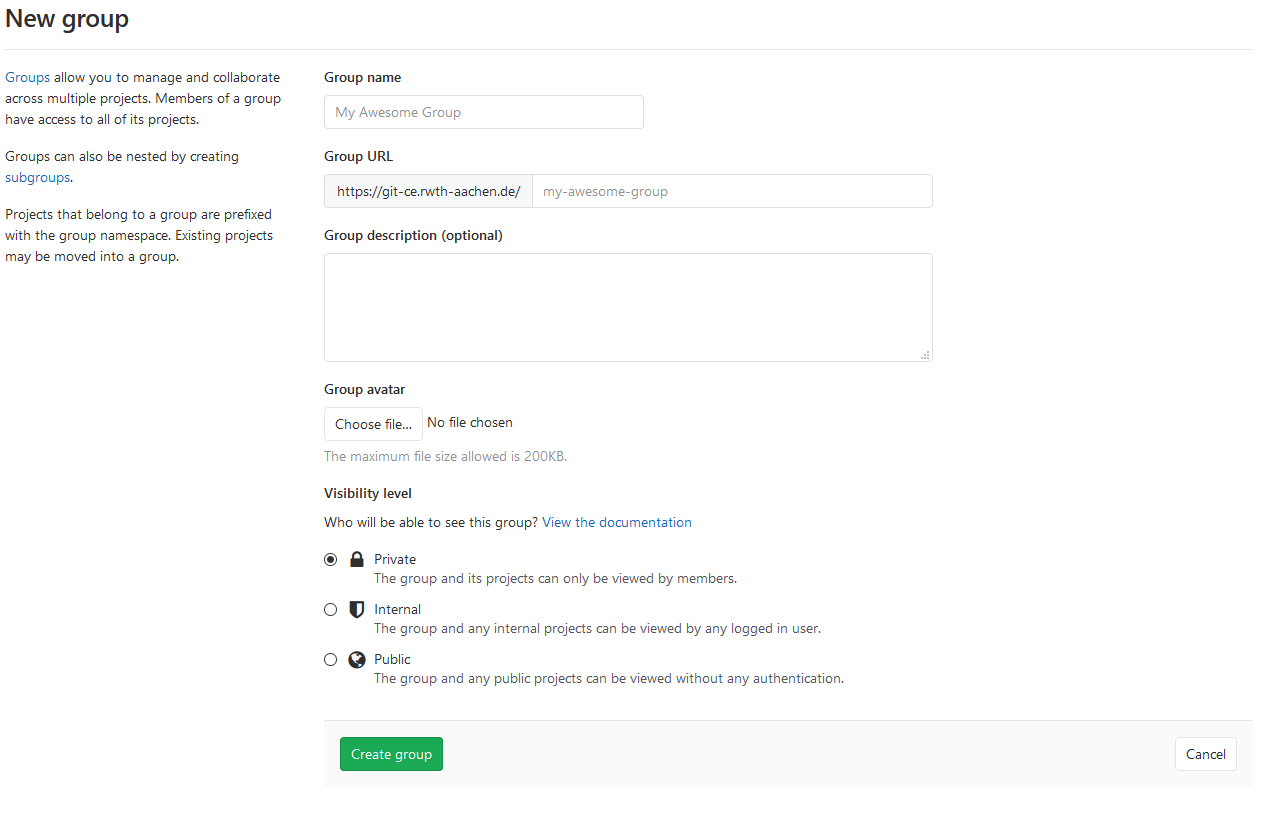Image resolution: width=1282 pixels, height=817 pixels.
Task: Open the Choose file avatar picker
Action: tap(373, 424)
